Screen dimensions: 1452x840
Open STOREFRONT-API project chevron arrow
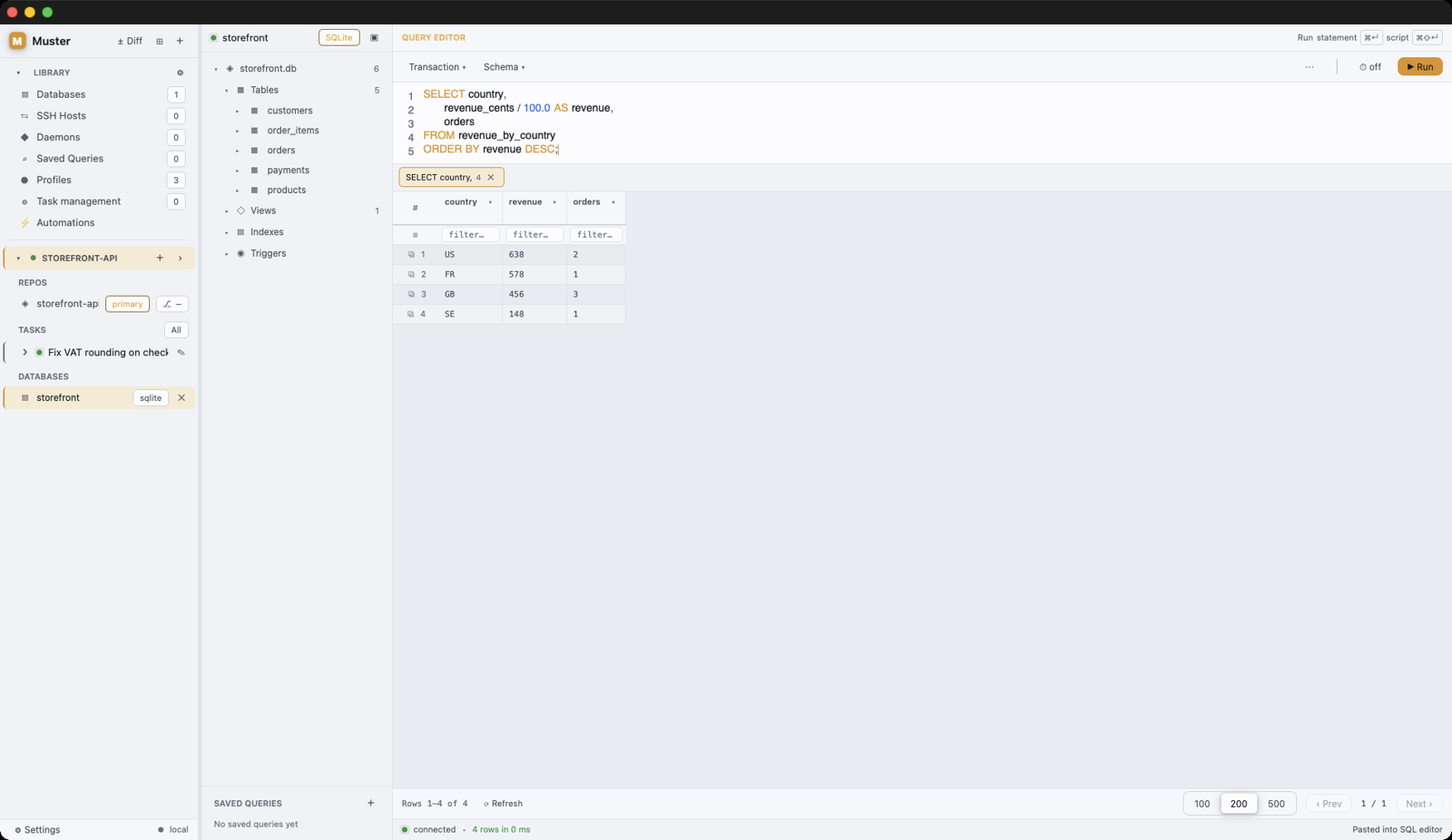tap(180, 259)
